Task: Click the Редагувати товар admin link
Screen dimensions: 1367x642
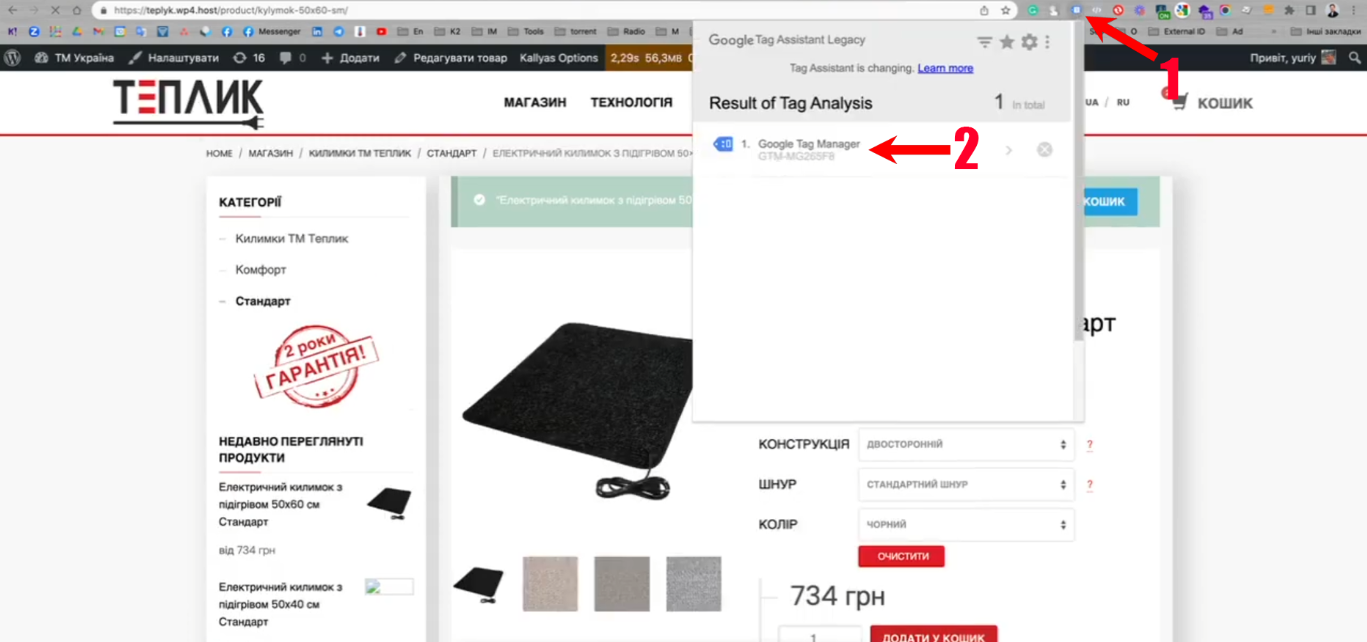Action: point(451,58)
